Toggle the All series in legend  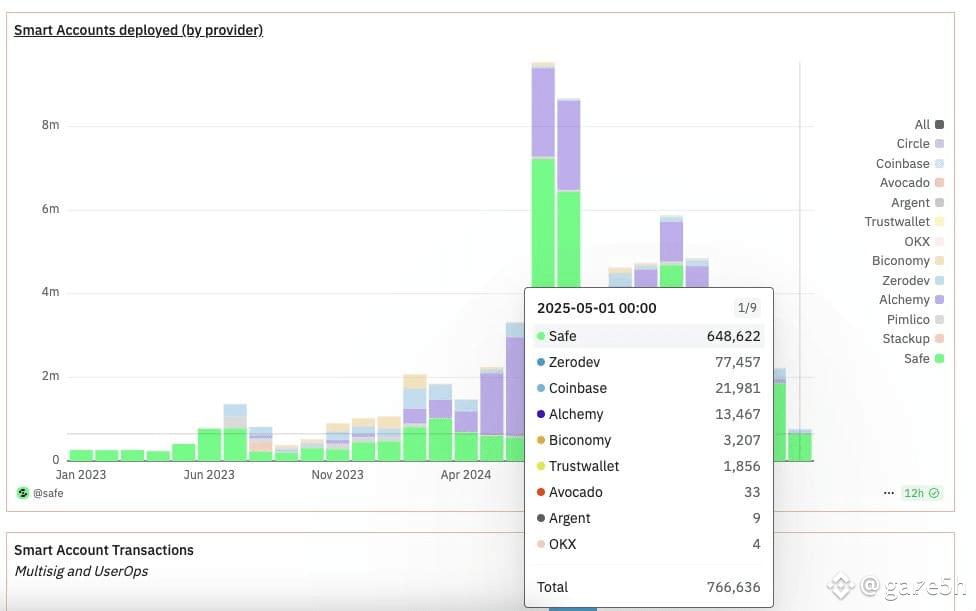pyautogui.click(x=929, y=124)
